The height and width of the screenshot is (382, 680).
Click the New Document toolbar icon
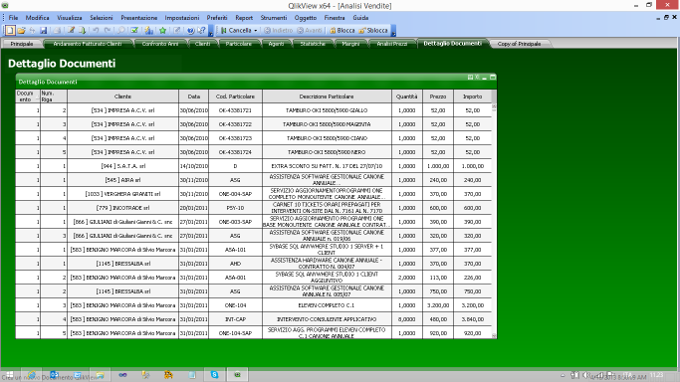(10, 30)
